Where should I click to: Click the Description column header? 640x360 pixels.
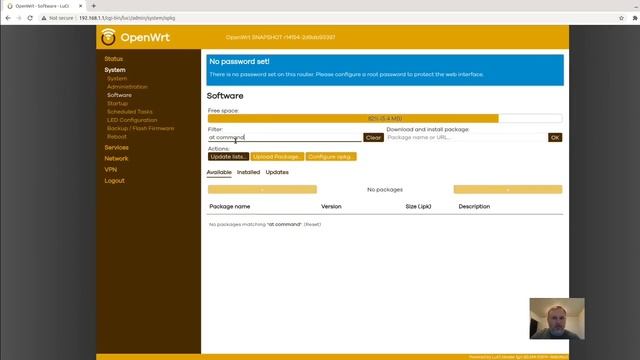tap(474, 207)
